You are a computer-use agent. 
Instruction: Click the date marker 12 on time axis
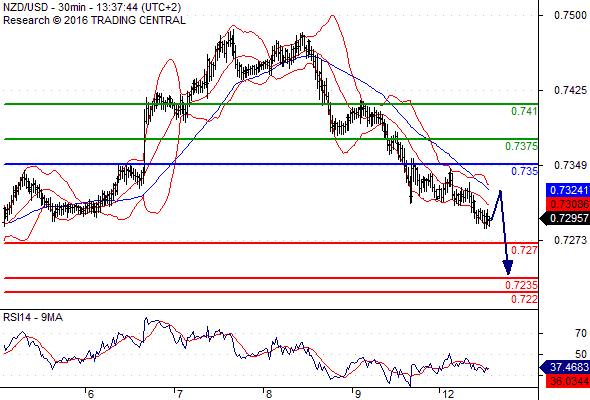point(447,394)
